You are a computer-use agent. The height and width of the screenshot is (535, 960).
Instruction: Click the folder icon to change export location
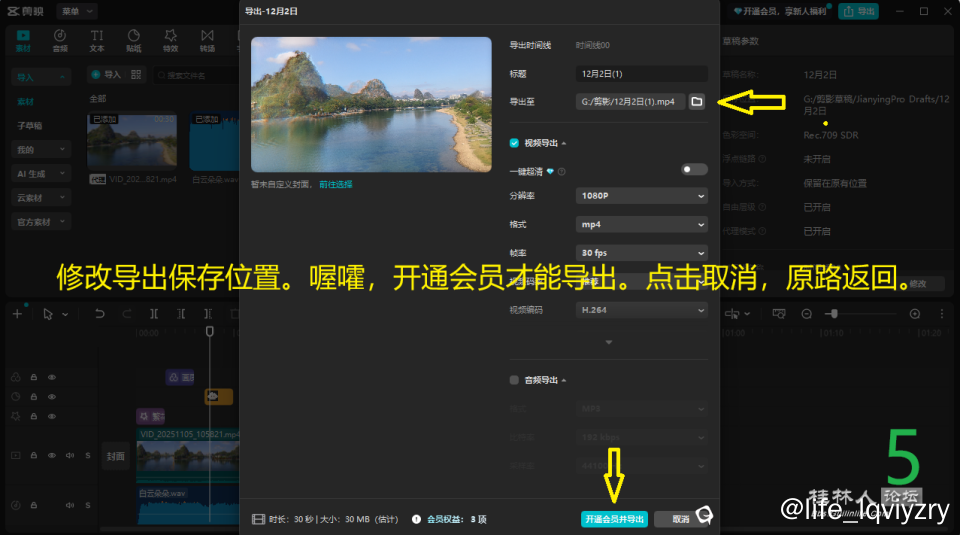tap(697, 102)
